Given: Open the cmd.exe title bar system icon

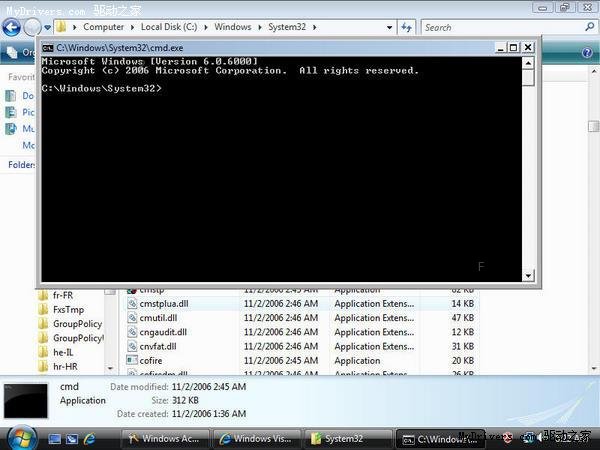Looking at the screenshot, I should [x=48, y=48].
